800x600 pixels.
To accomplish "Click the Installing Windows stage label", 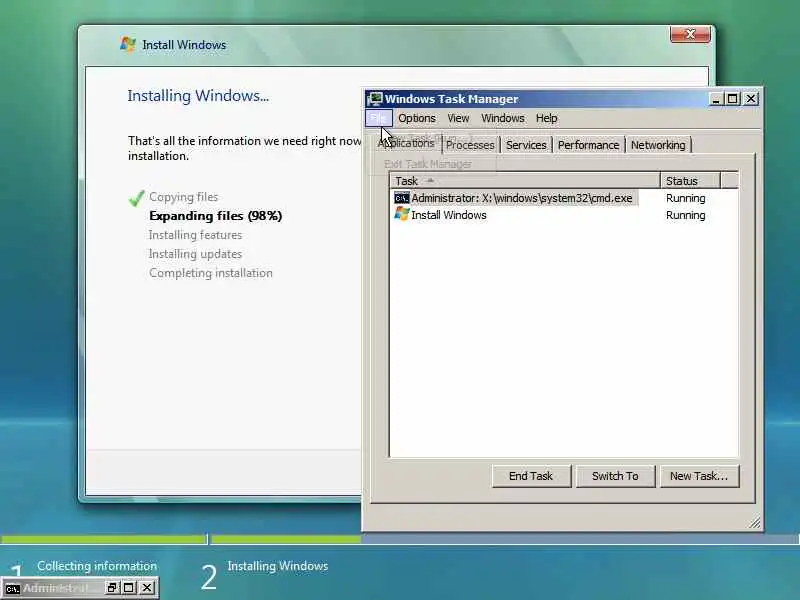I will coord(278,566).
